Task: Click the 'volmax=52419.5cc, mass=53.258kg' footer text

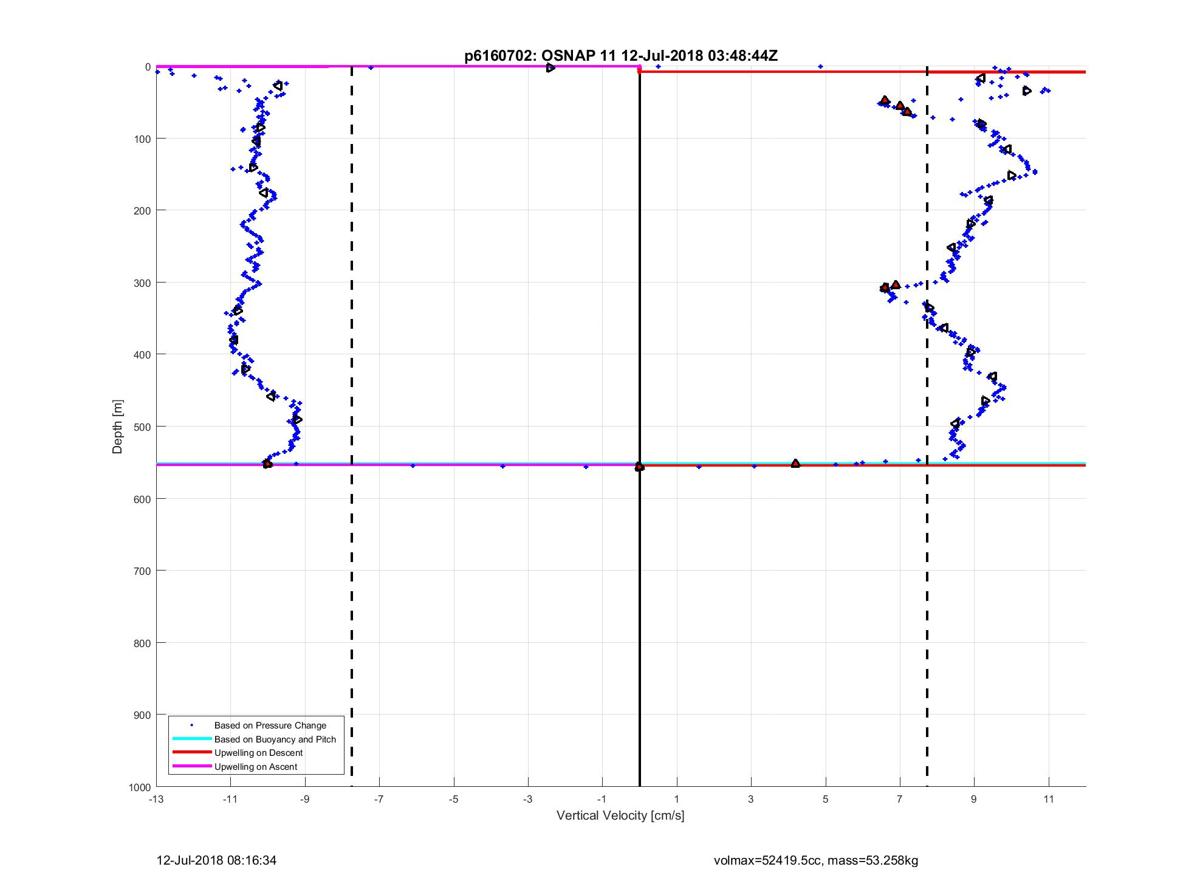Action: tap(816, 859)
